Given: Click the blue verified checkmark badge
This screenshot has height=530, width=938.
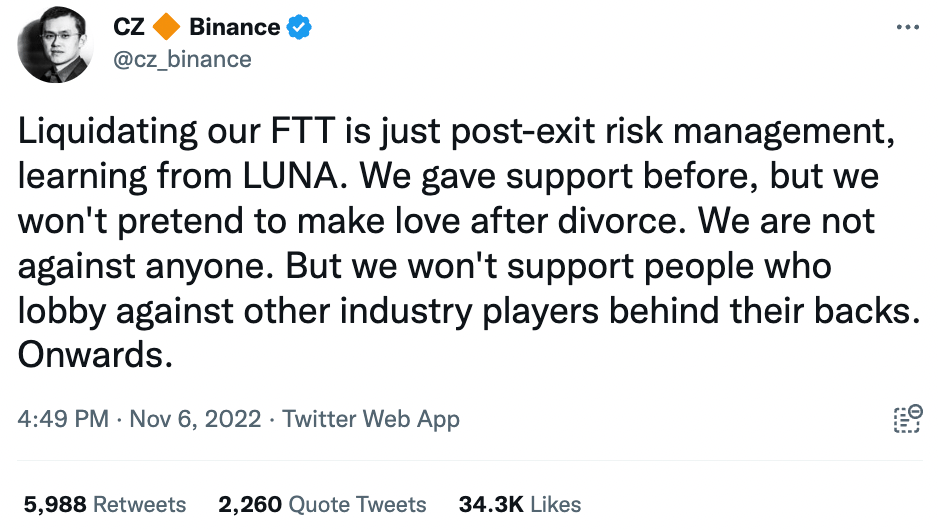Looking at the screenshot, I should [x=300, y=28].
